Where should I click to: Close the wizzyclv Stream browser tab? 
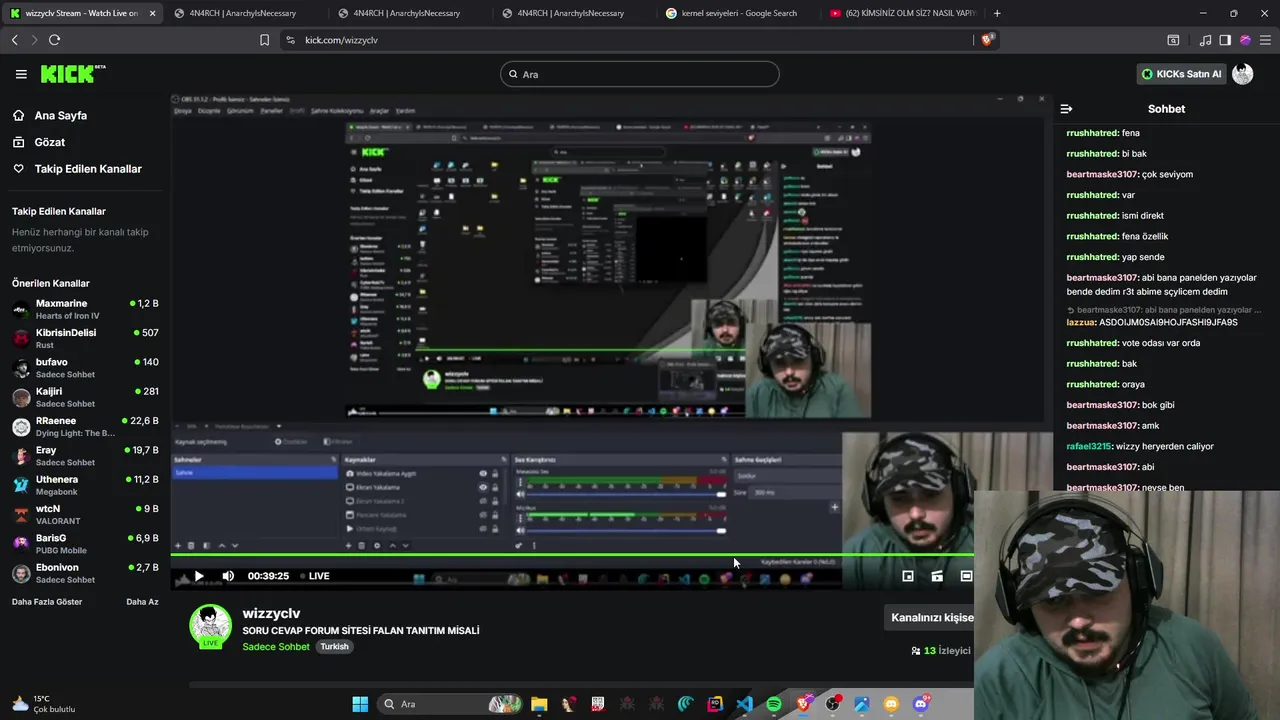(x=152, y=13)
